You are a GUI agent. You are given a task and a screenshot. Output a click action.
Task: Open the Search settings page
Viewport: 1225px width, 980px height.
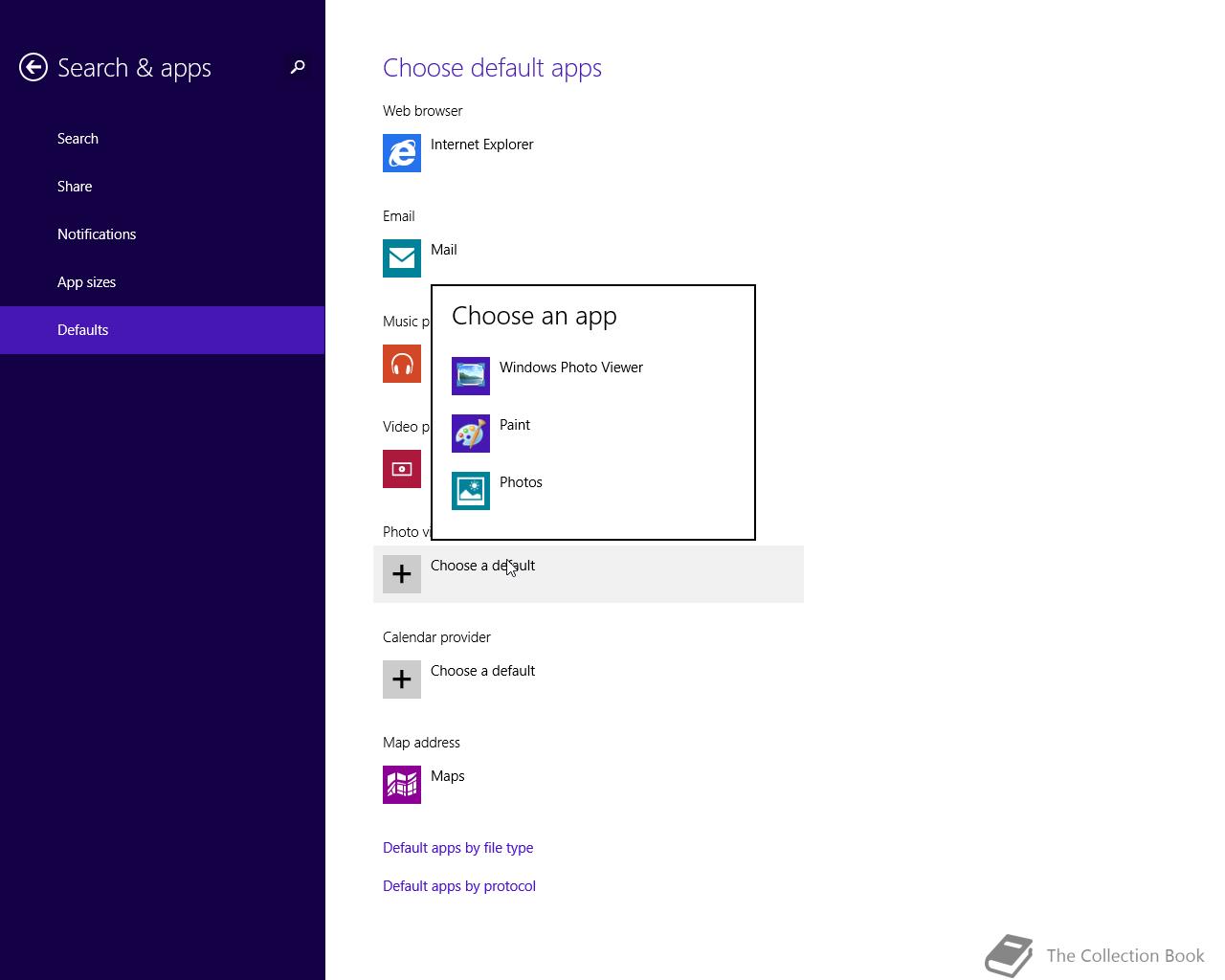(163, 139)
